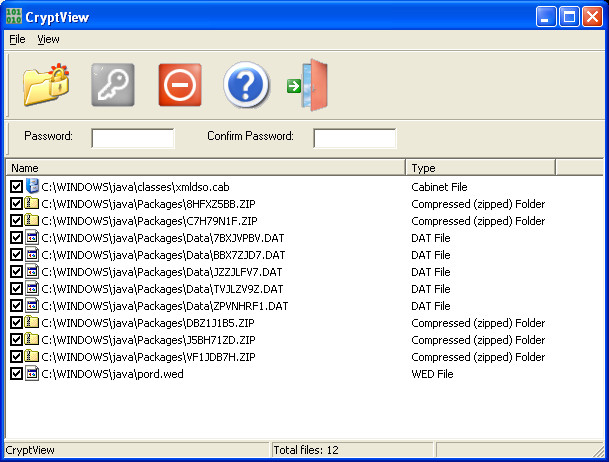Uncheck the TVJLZV9Z.DAT checkbox
This screenshot has height=462, width=609.
[x=16, y=289]
